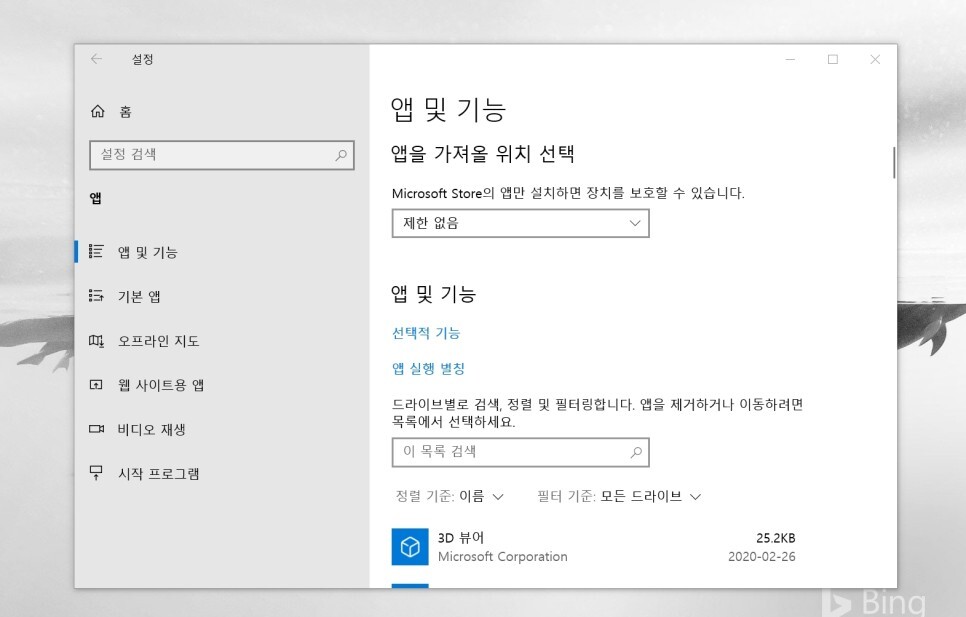
Task: Select the 3D 뷰어 app name
Action: point(461,538)
